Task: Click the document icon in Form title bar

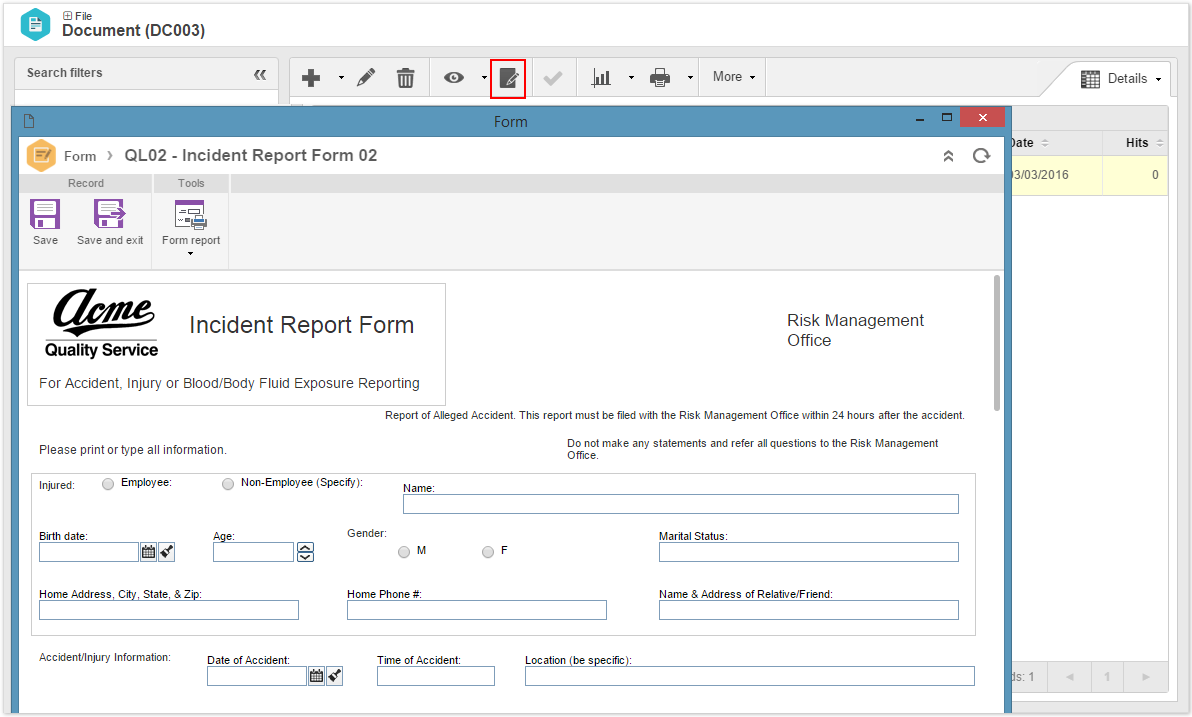Action: coord(29,121)
